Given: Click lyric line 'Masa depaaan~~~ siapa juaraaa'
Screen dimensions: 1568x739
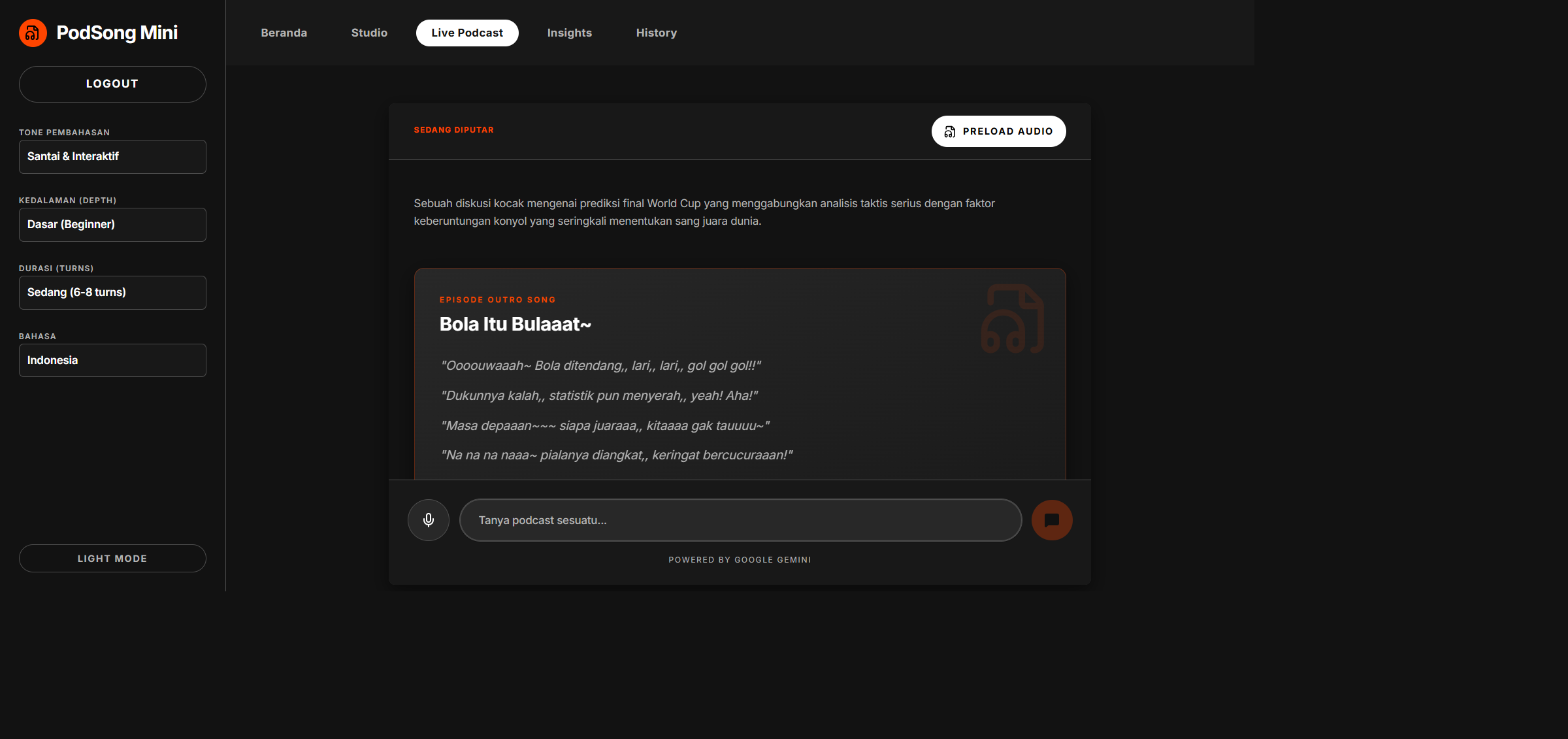Looking at the screenshot, I should [x=606, y=426].
